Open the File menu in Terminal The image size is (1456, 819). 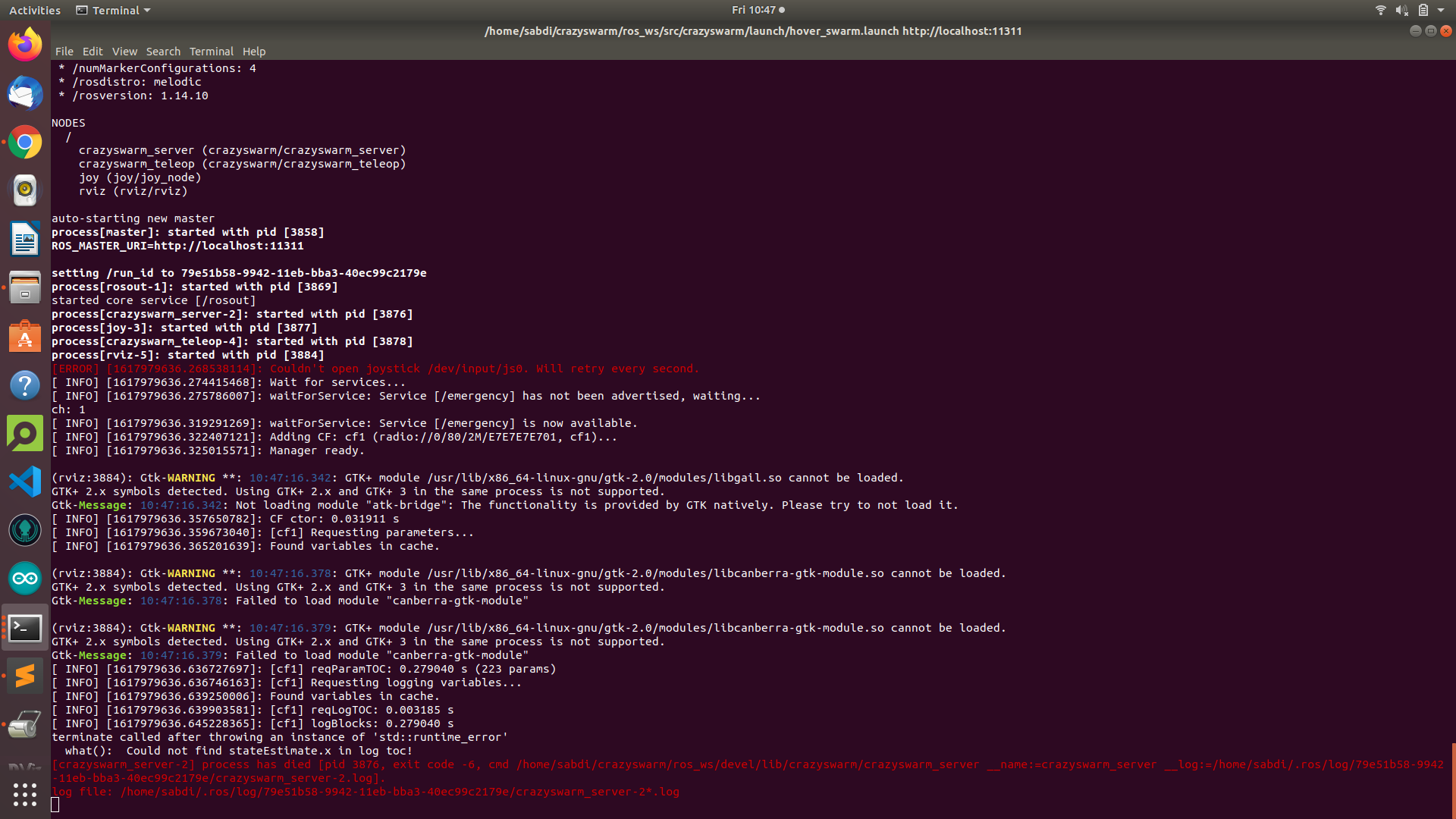click(64, 51)
